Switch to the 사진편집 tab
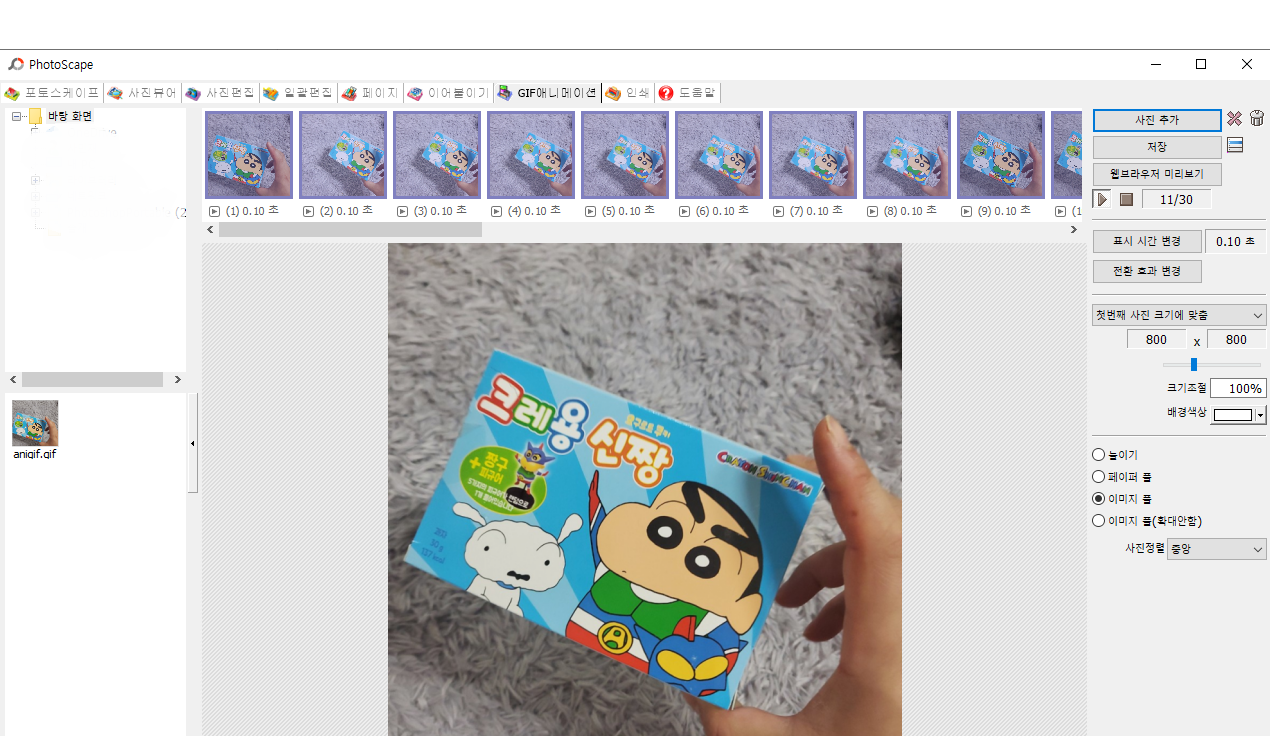 click(220, 93)
